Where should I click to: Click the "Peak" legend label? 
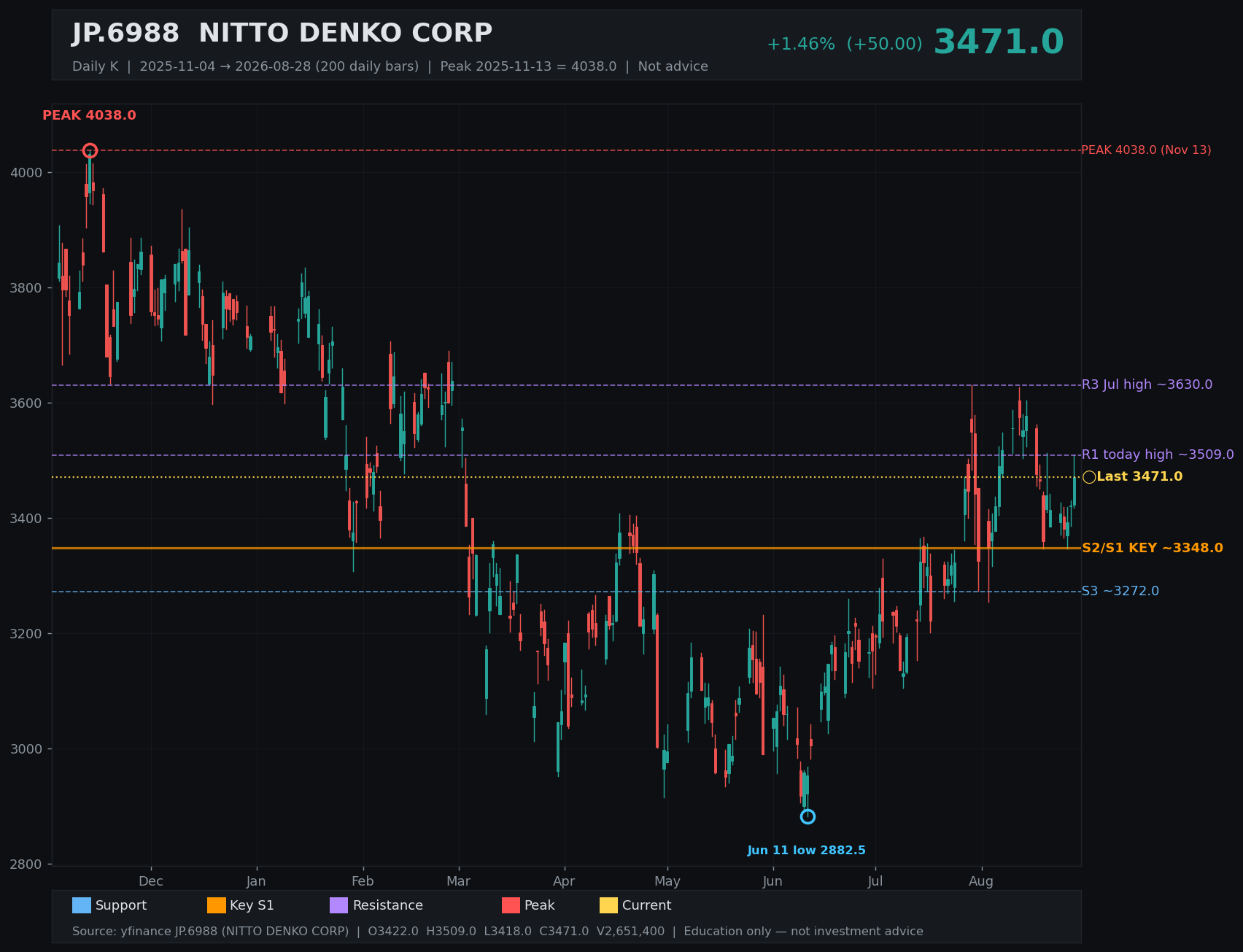tap(540, 905)
